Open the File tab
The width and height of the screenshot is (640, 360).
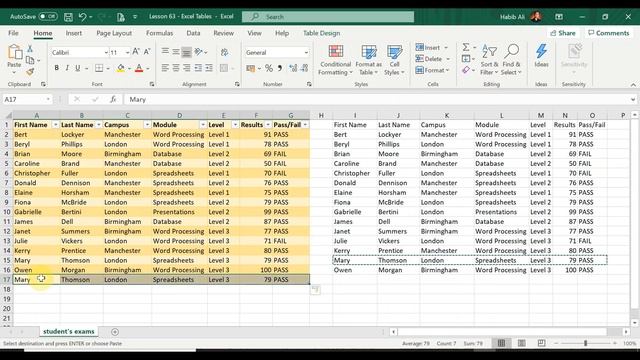pos(13,33)
